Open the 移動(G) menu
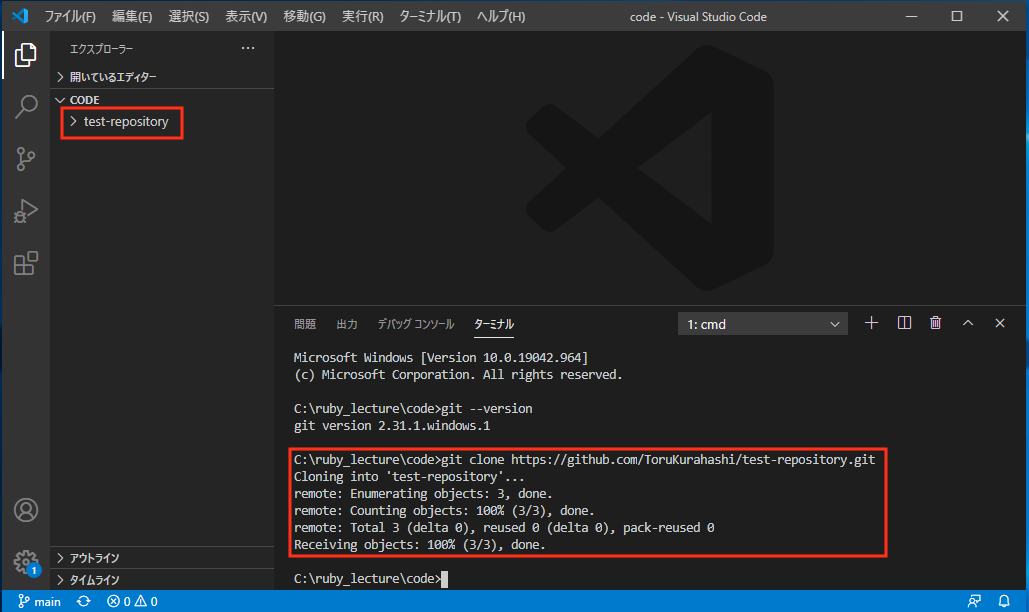 pyautogui.click(x=304, y=16)
